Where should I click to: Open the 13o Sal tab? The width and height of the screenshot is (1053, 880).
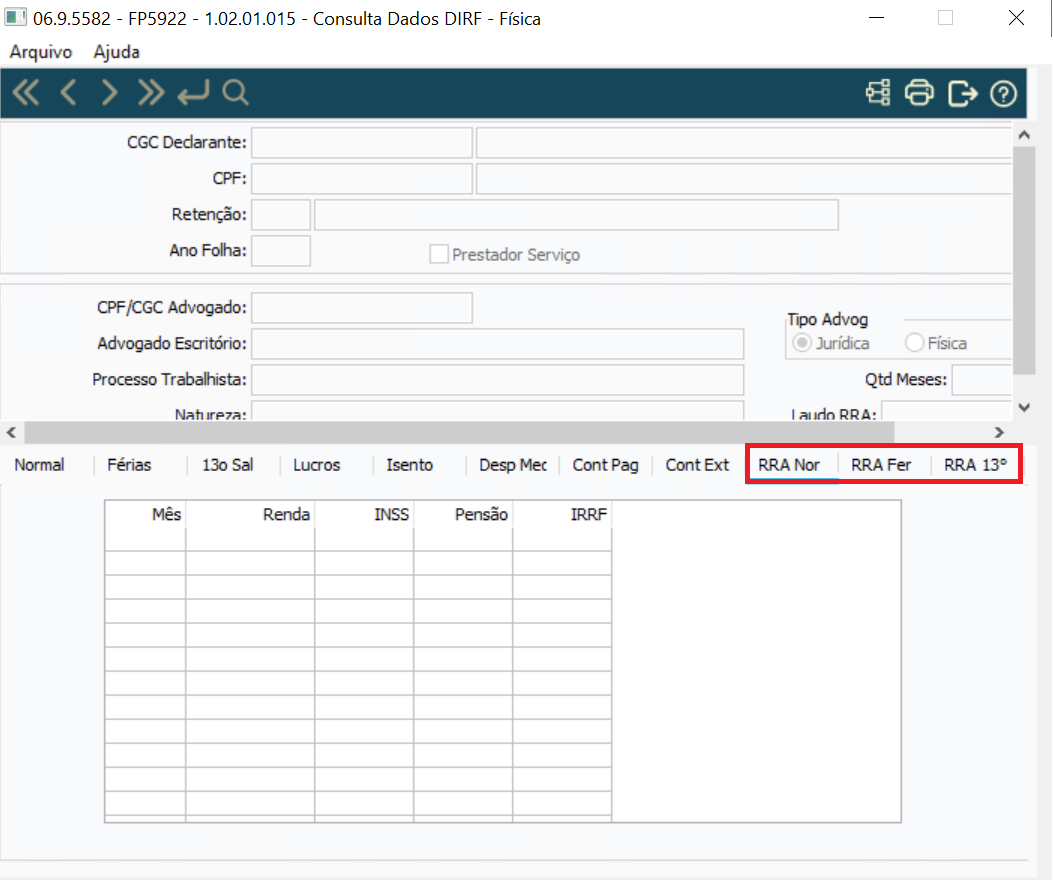[228, 465]
